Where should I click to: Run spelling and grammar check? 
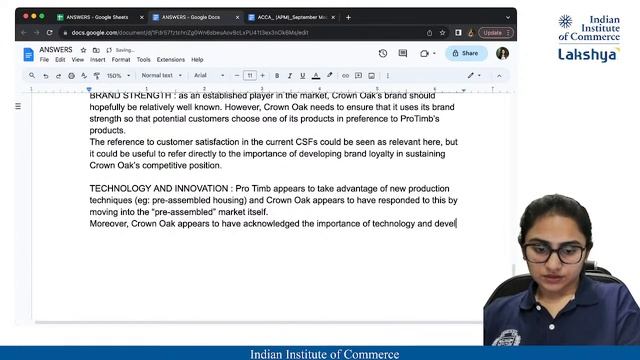pos(84,76)
